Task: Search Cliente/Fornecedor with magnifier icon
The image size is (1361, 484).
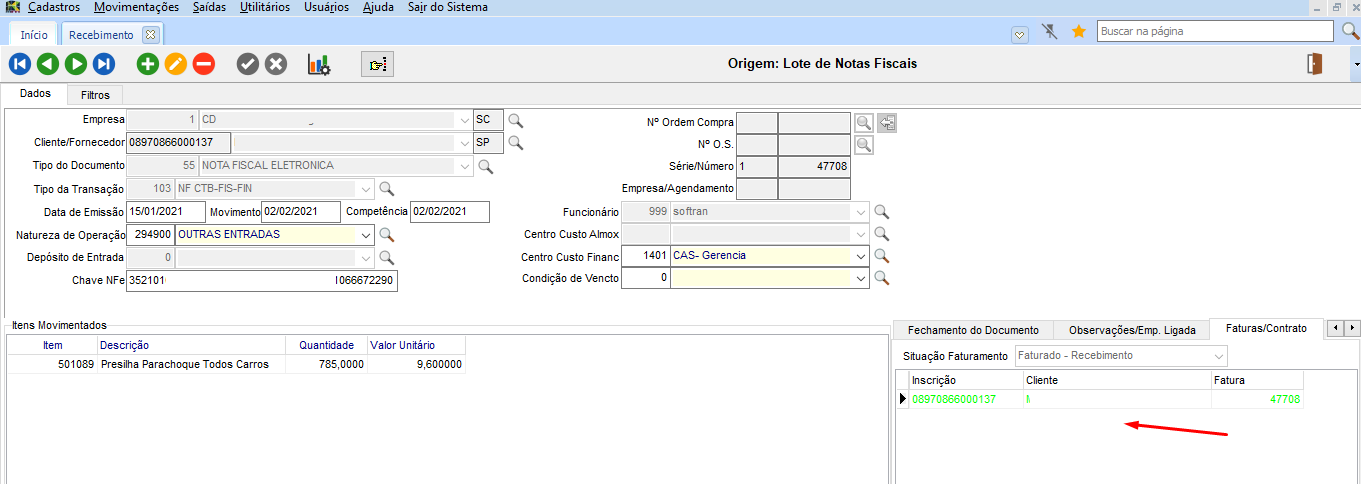Action: point(516,142)
